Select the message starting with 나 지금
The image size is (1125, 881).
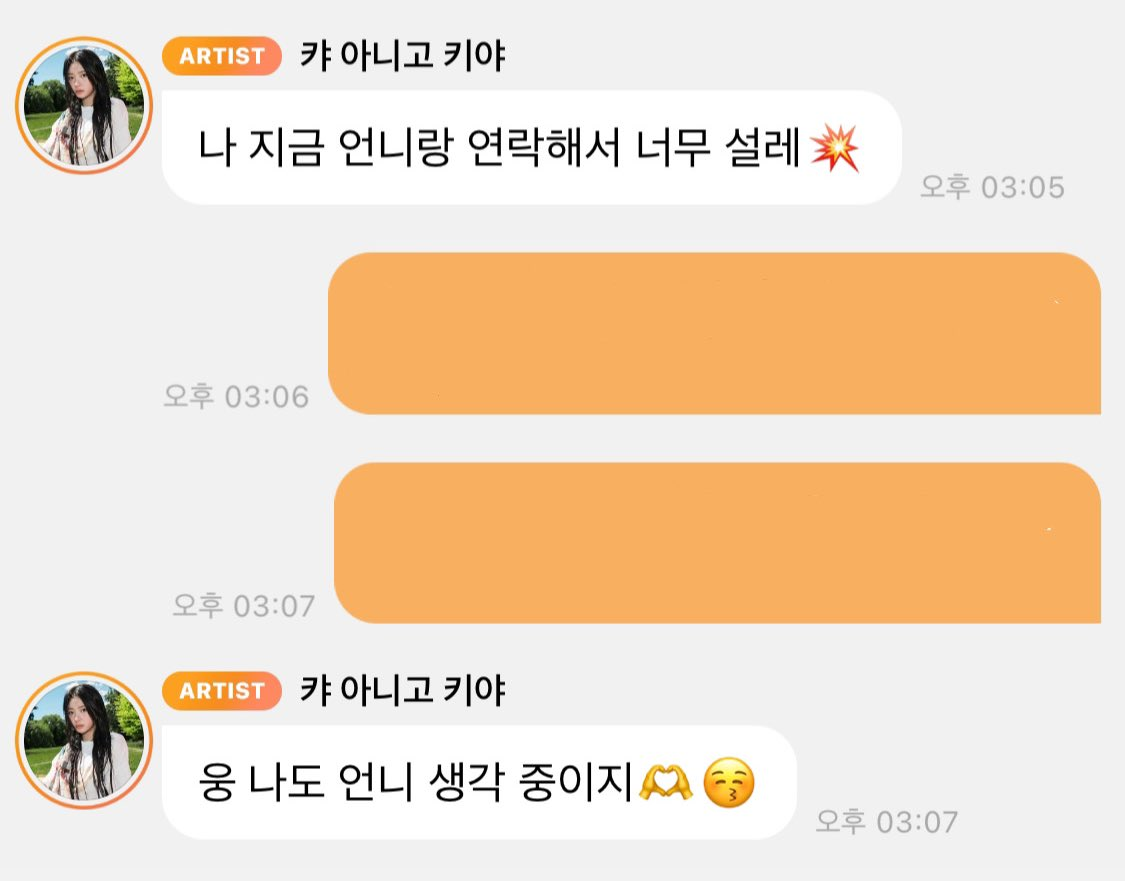click(532, 148)
